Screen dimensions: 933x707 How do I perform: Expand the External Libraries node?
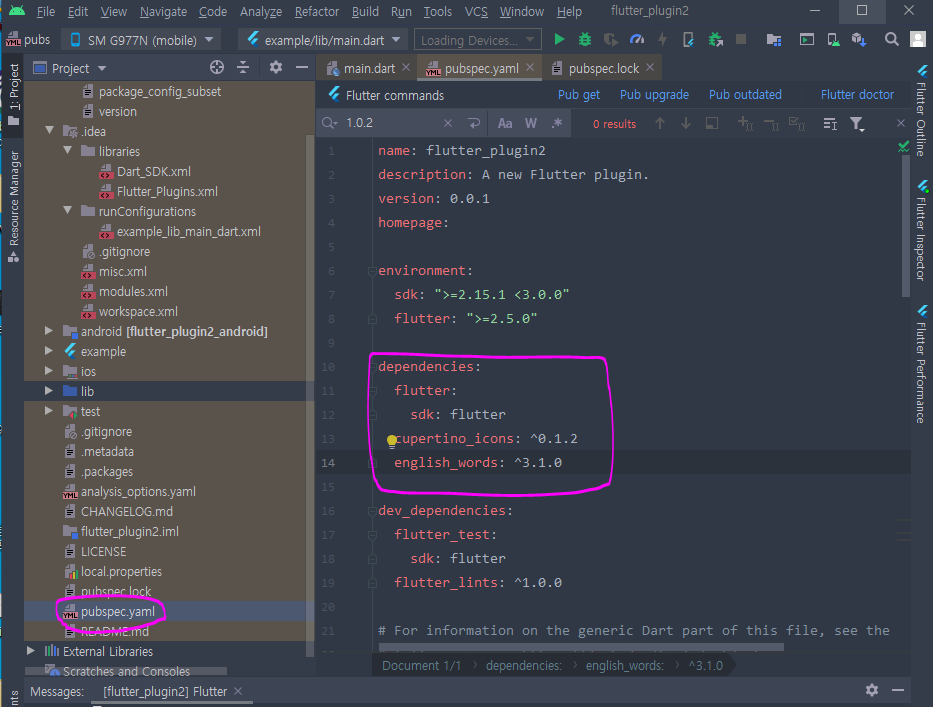point(31,651)
